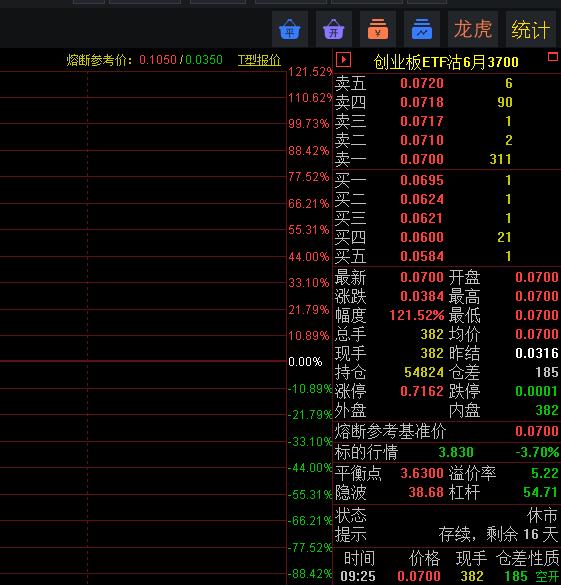Click 平衡点 value 3.6300
The height and width of the screenshot is (585, 561).
[422, 473]
